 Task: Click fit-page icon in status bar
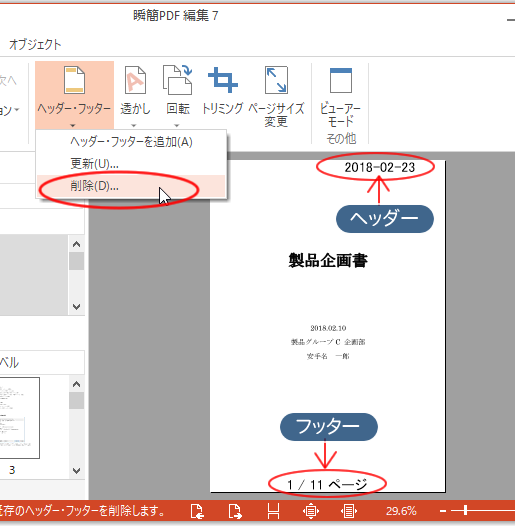(x=311, y=511)
